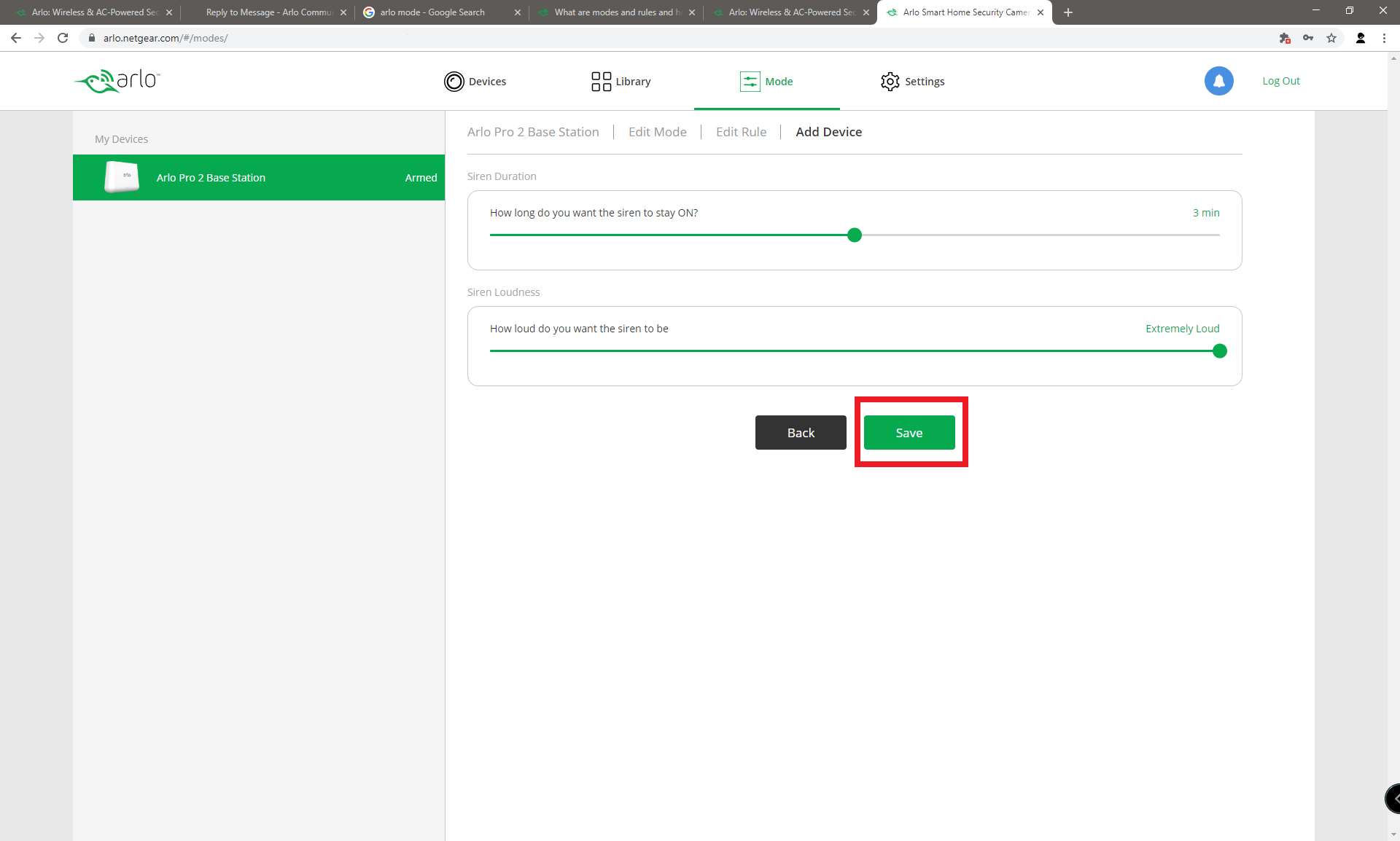The image size is (1400, 841).
Task: Open the Devices section icon
Action: tap(454, 82)
